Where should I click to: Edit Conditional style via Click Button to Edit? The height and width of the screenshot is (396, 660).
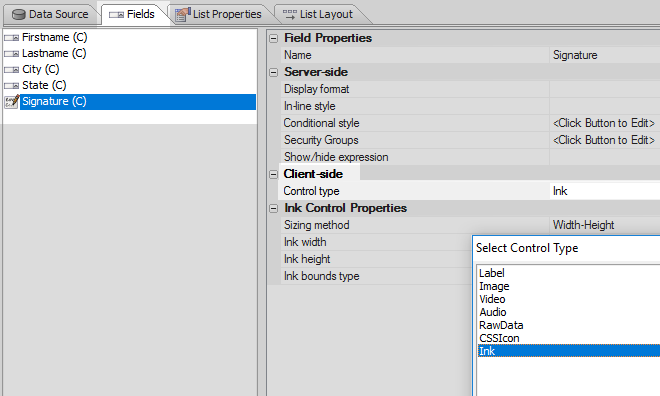604,123
